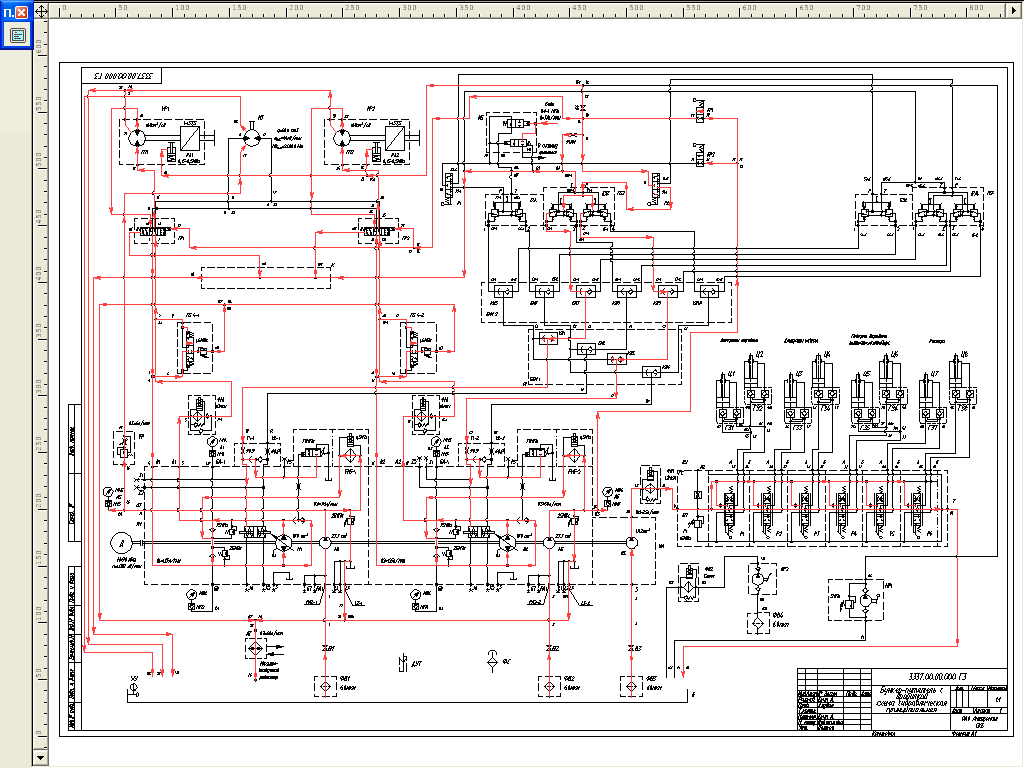Screen dimensions: 1024x768
Task: Close the small floating 'П.' panel
Action: click(x=22, y=12)
